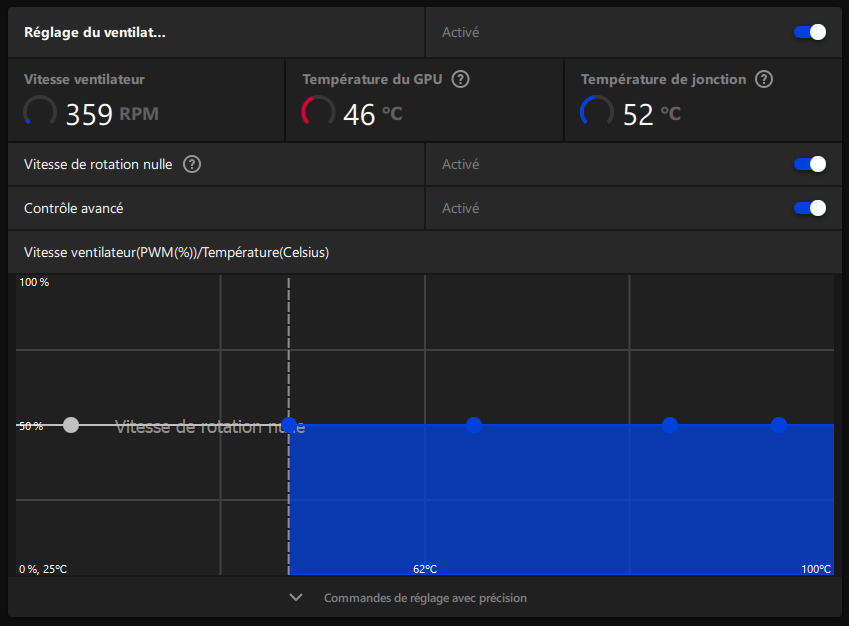Click the red GPU temperature gauge

click(x=317, y=111)
